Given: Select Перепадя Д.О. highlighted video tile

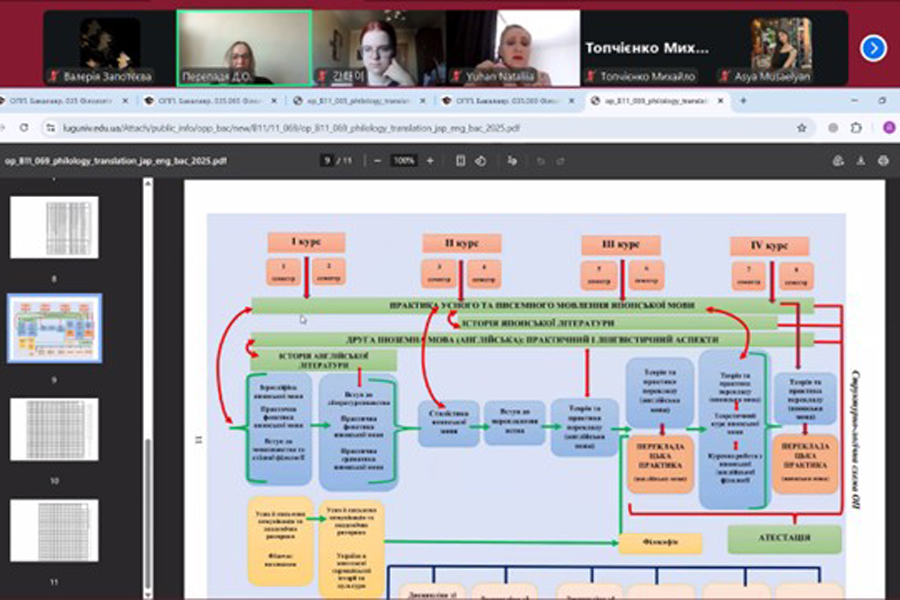Looking at the screenshot, I should coord(245,48).
